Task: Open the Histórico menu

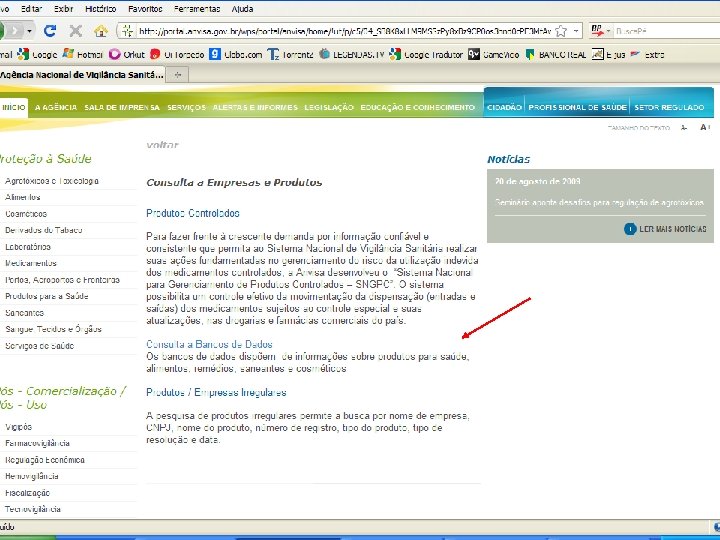Action: pyautogui.click(x=101, y=9)
